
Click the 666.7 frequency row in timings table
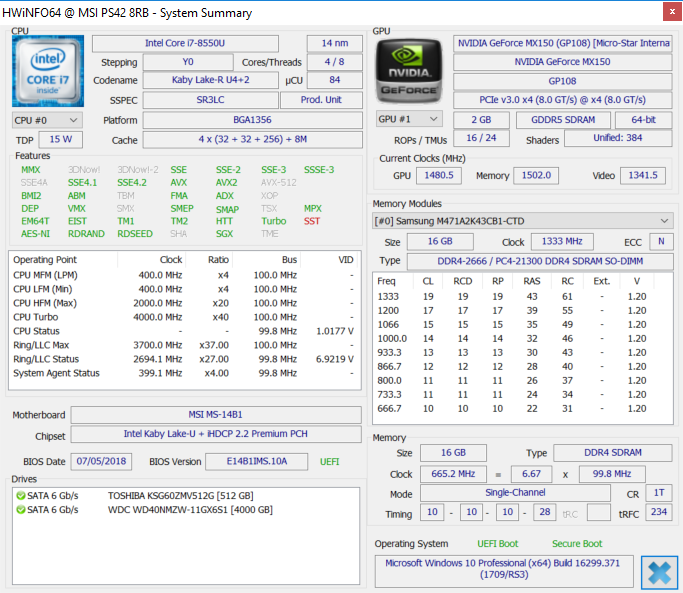click(x=522, y=409)
